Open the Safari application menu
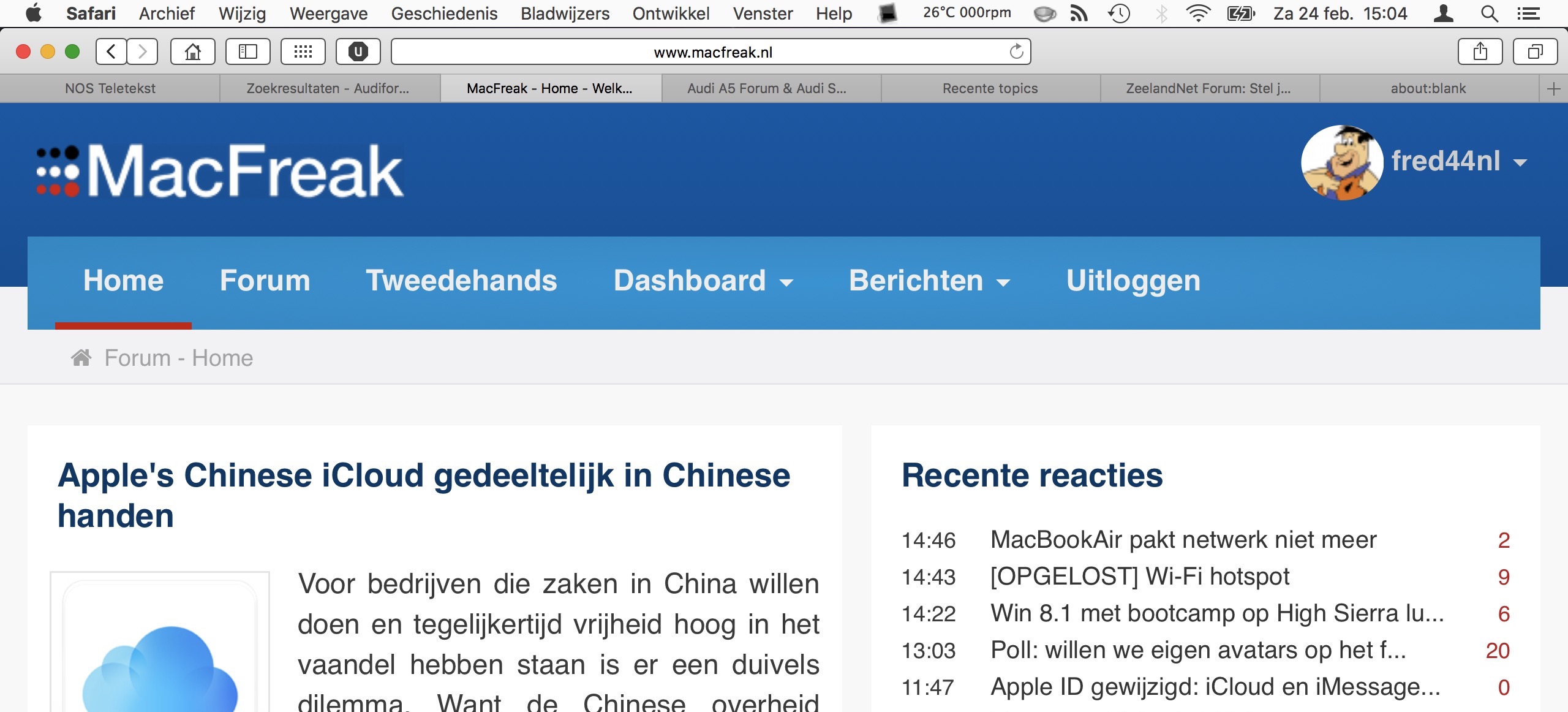1568x712 pixels. point(91,13)
